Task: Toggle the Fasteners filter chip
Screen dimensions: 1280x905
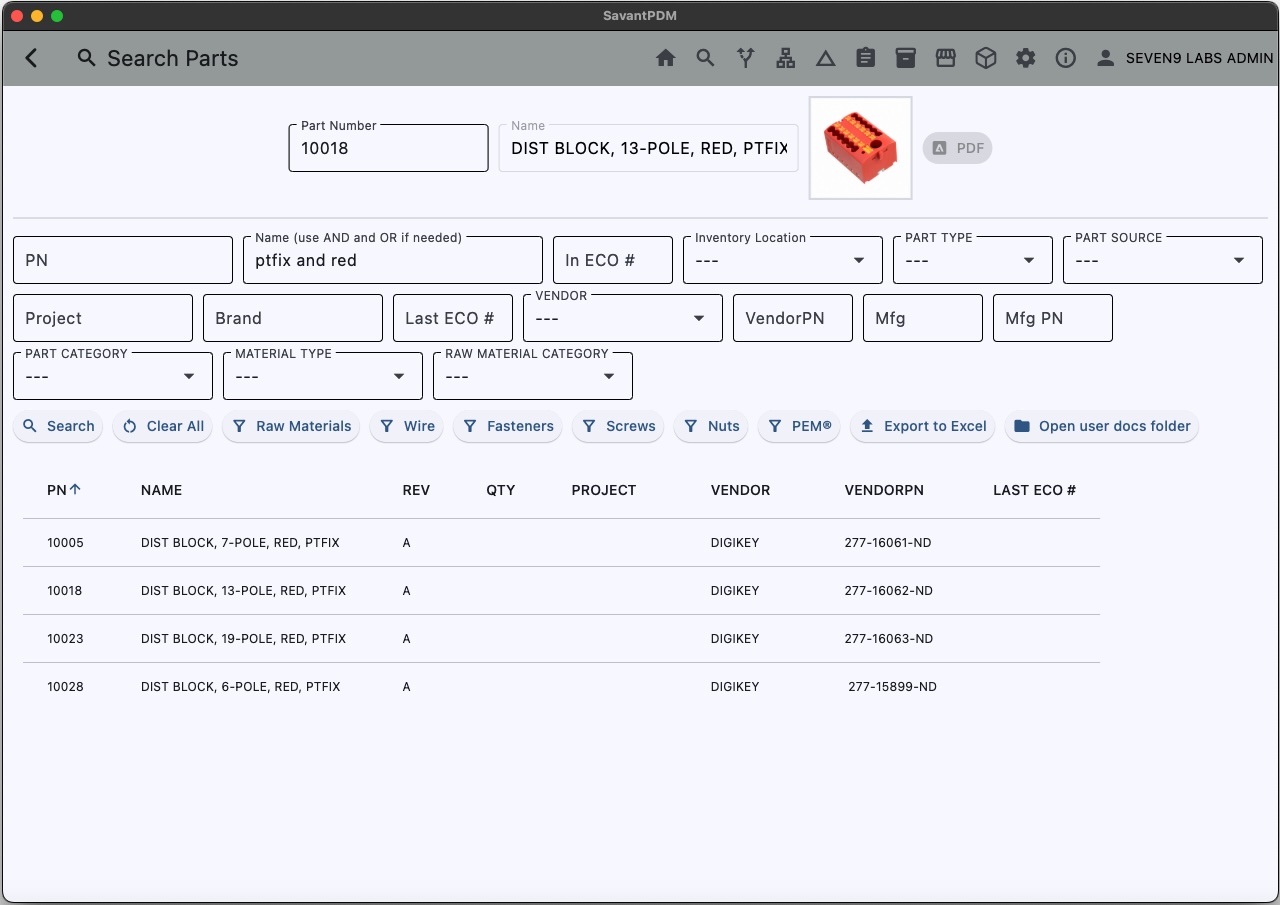Action: point(508,426)
